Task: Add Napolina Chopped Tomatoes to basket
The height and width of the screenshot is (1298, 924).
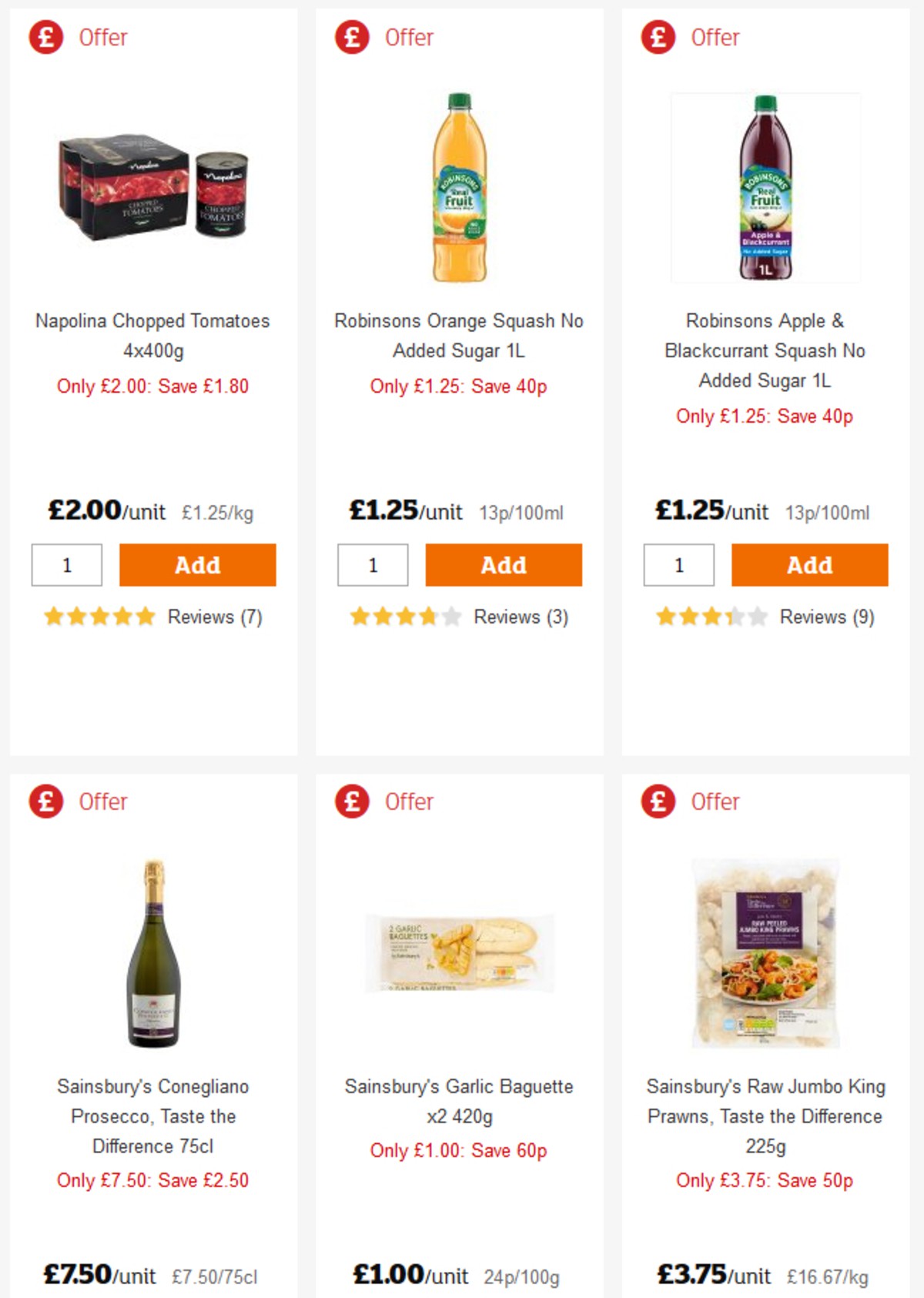Action: point(197,564)
